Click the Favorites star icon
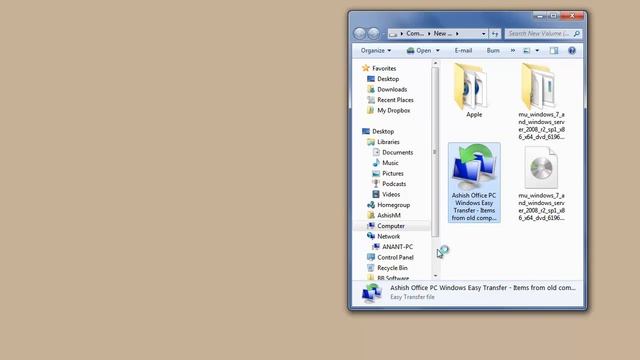The width and height of the screenshot is (640, 360). [x=366, y=68]
